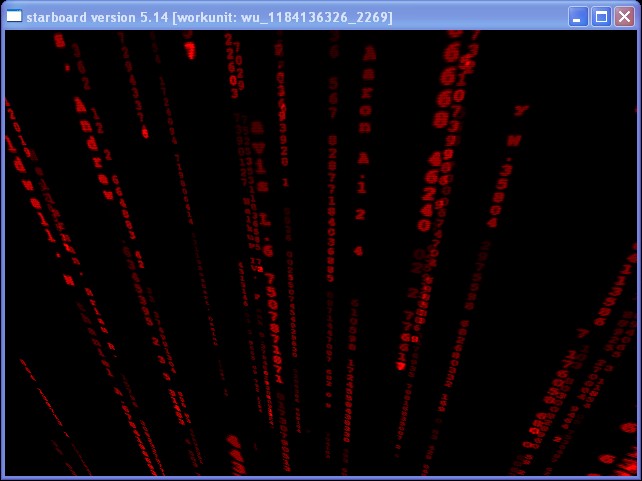
Task: Click the second capital "A" below Aaron
Action: (363, 158)
